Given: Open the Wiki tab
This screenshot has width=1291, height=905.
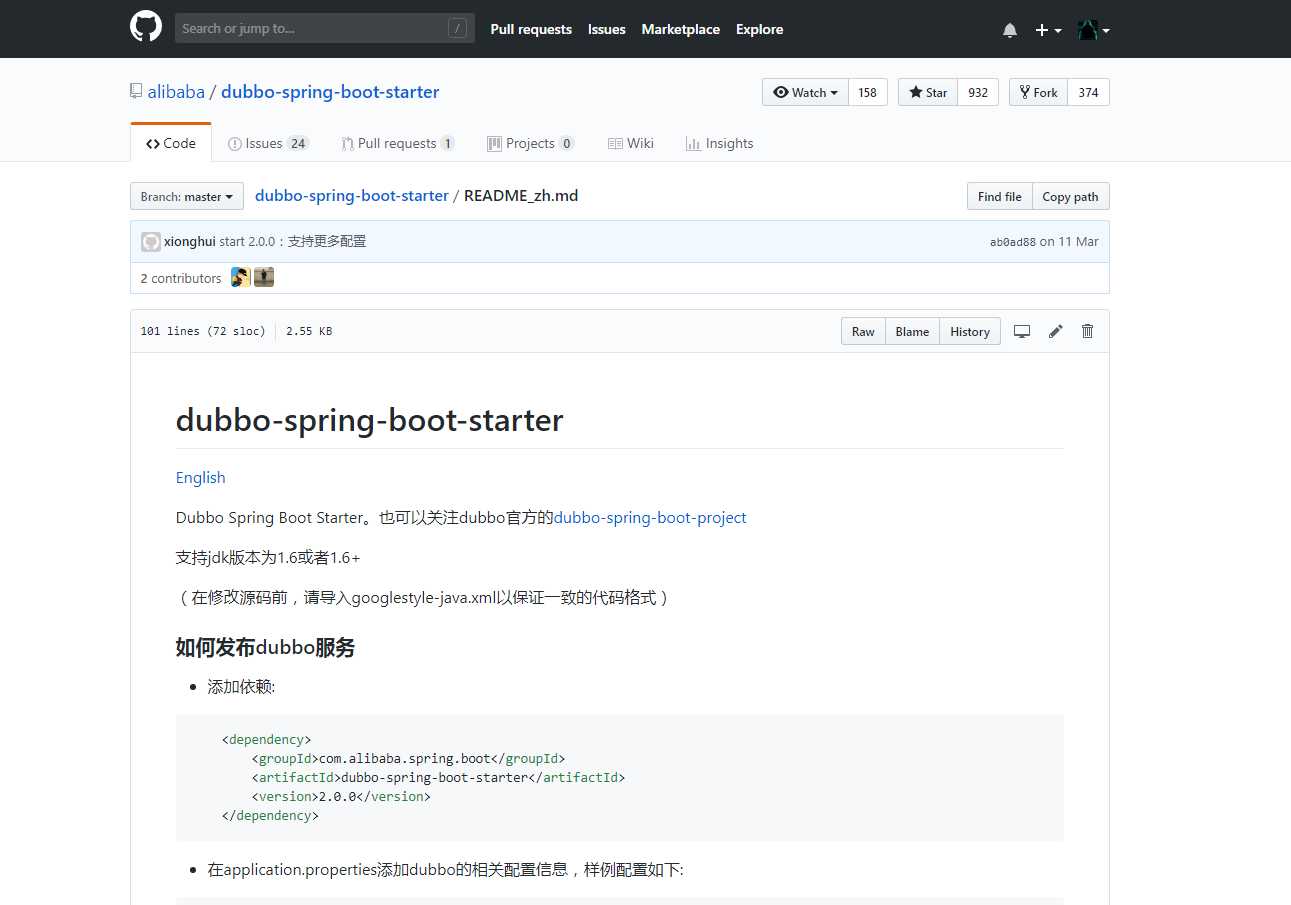Looking at the screenshot, I should (631, 143).
